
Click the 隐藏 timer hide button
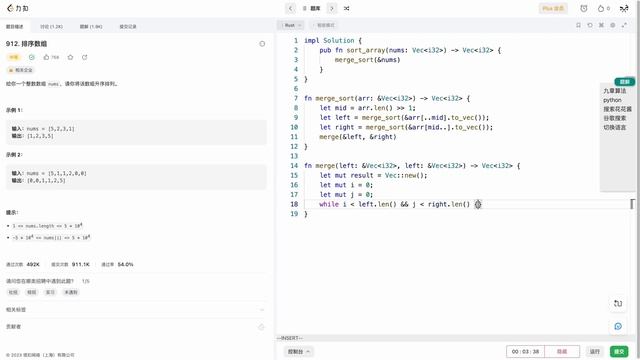(x=562, y=351)
